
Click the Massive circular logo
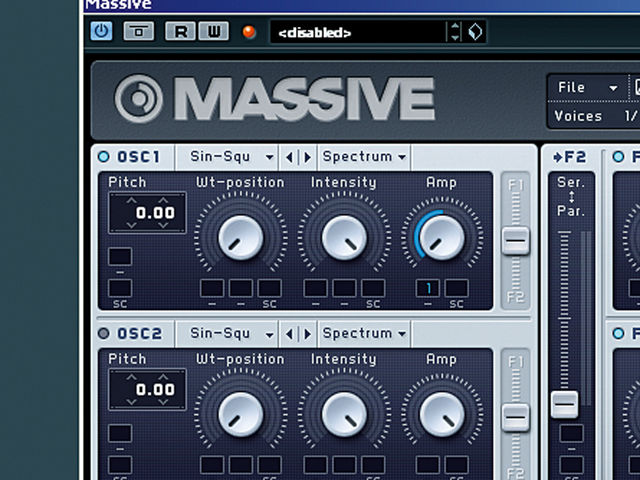pyautogui.click(x=139, y=98)
